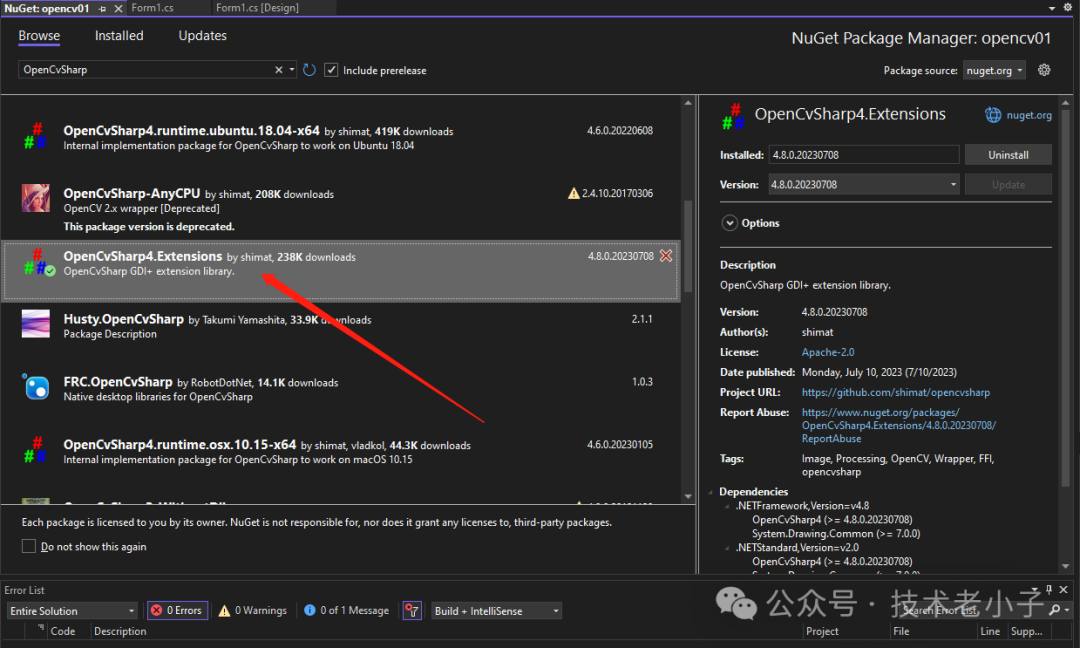This screenshot has width=1080, height=648.
Task: Click the package list scroll-up arrow
Action: [687, 103]
